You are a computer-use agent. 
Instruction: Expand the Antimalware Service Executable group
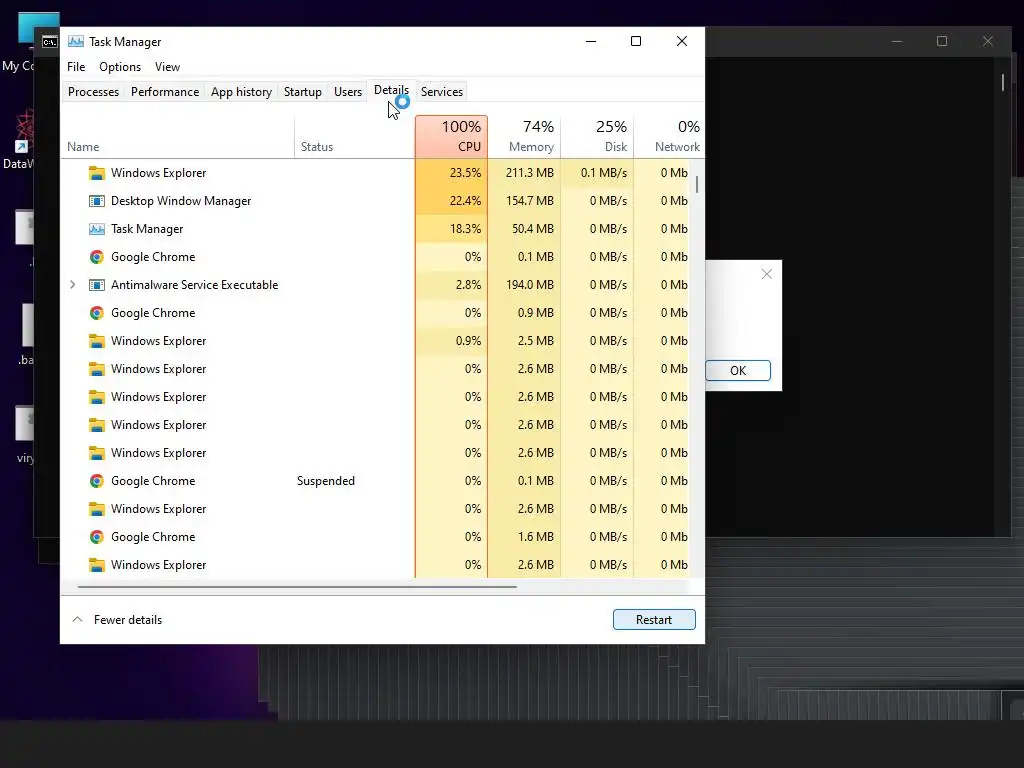pyautogui.click(x=72, y=285)
